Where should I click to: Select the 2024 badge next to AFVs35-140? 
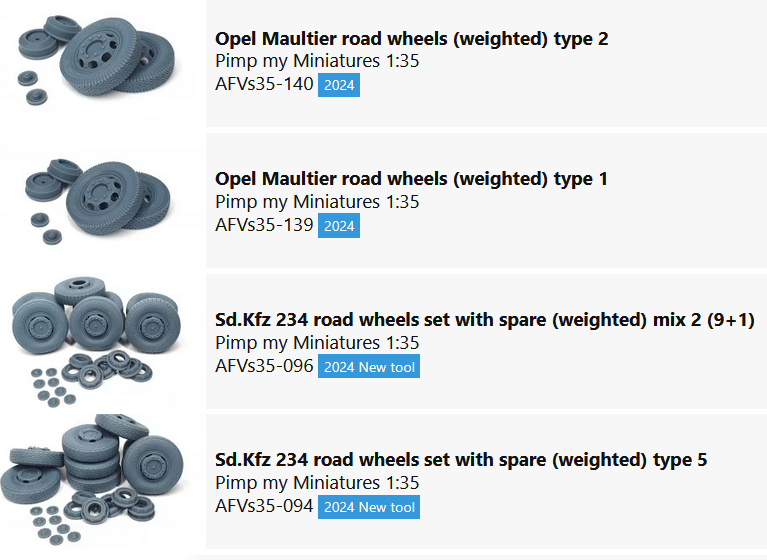339,85
